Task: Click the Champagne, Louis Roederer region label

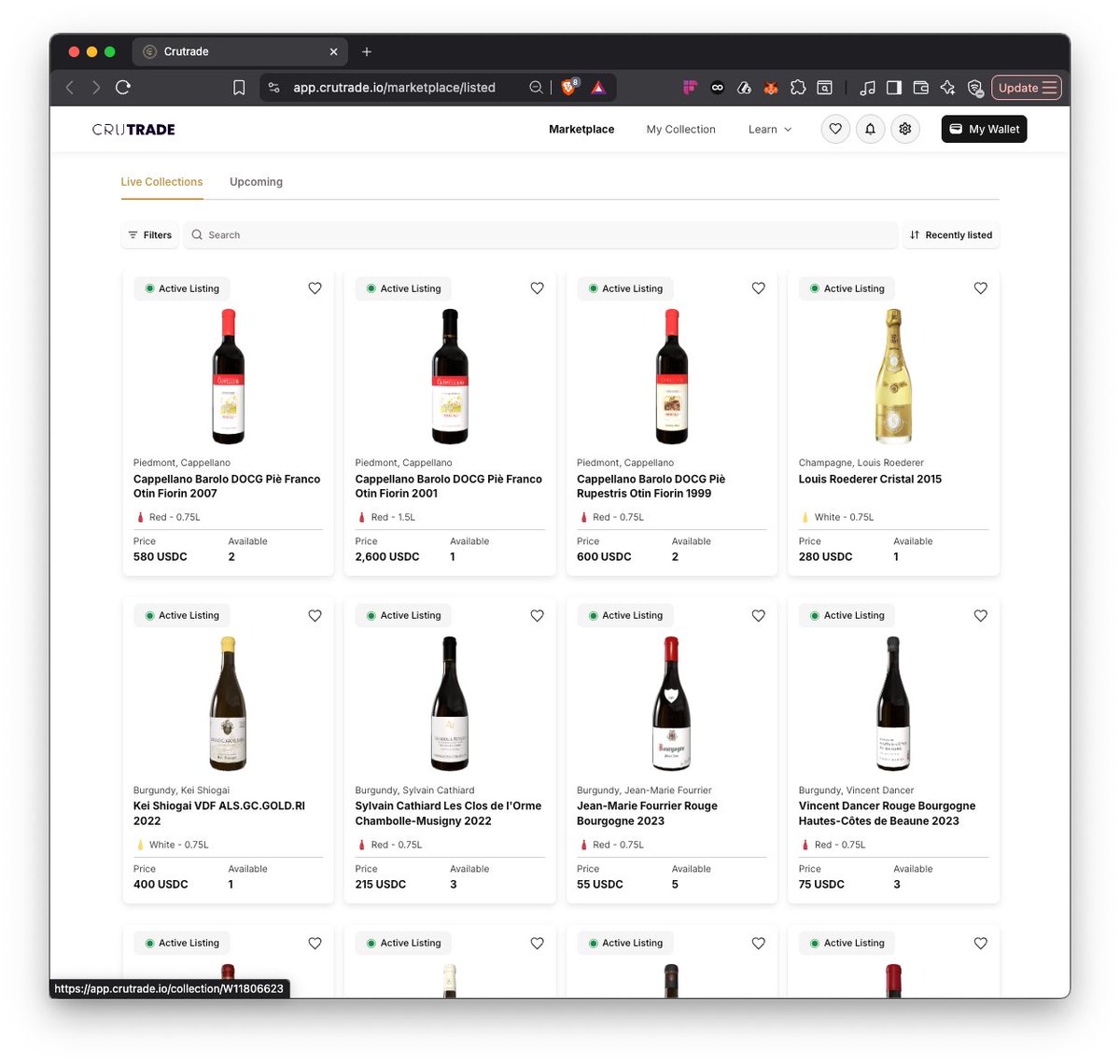Action: tap(861, 463)
